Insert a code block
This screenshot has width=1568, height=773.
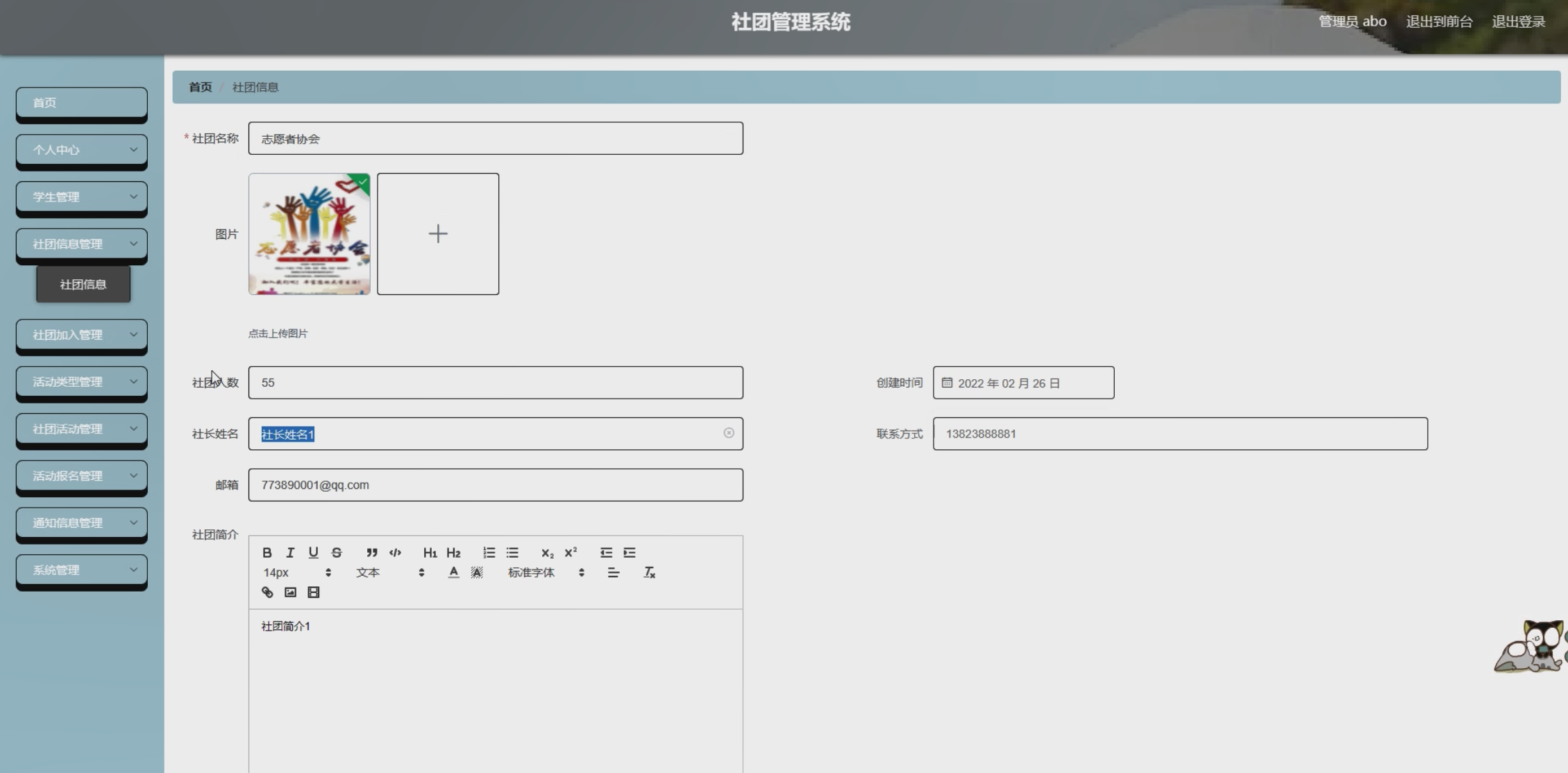click(x=395, y=553)
